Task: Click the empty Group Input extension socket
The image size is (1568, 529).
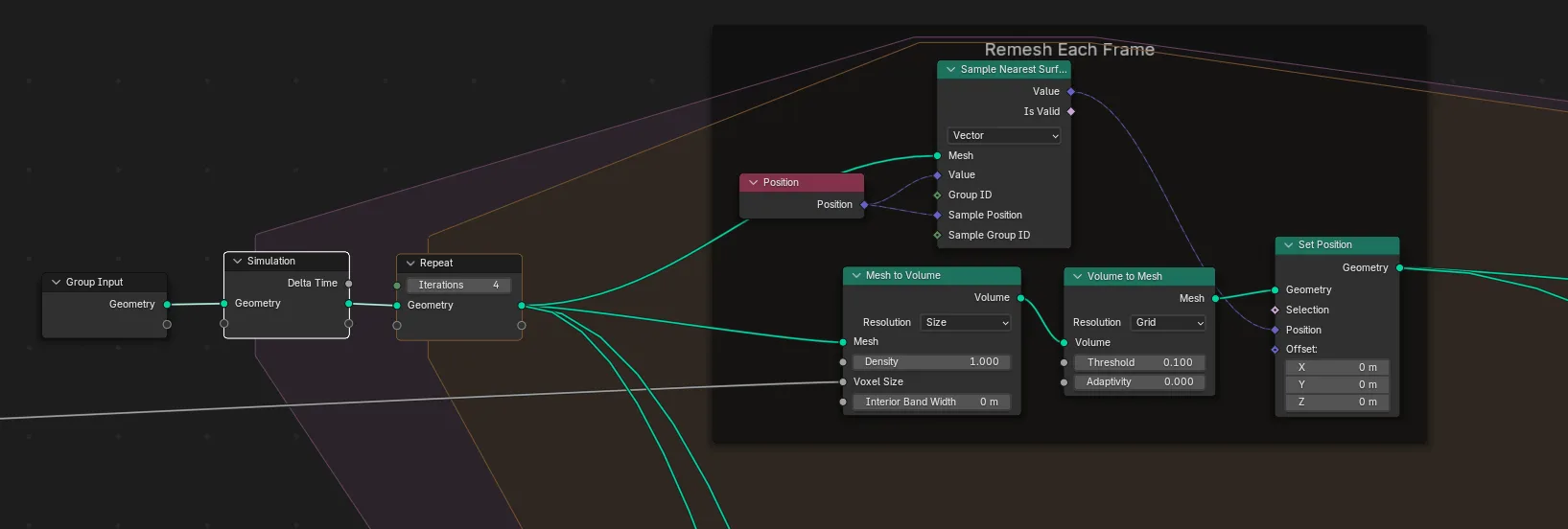Action: point(167,324)
